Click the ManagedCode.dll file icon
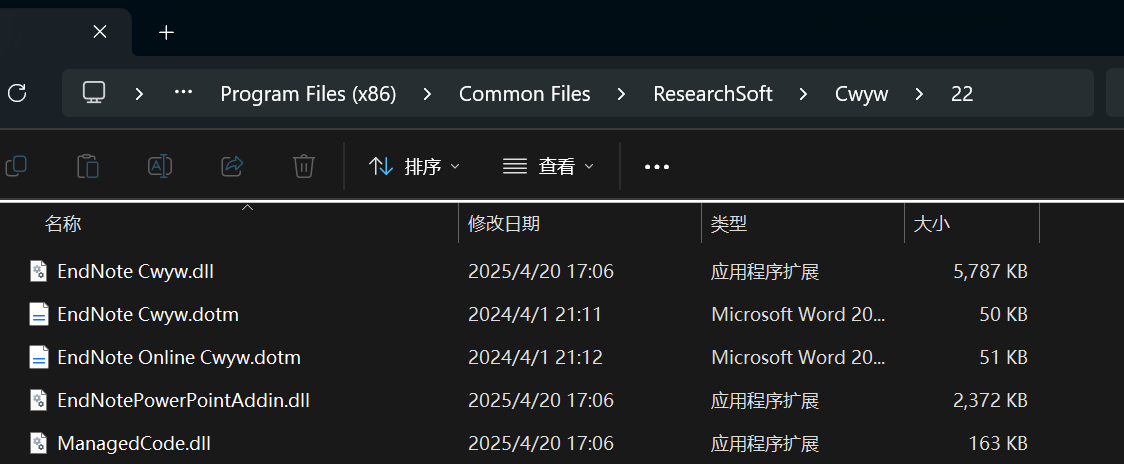This screenshot has height=464, width=1124. point(38,443)
